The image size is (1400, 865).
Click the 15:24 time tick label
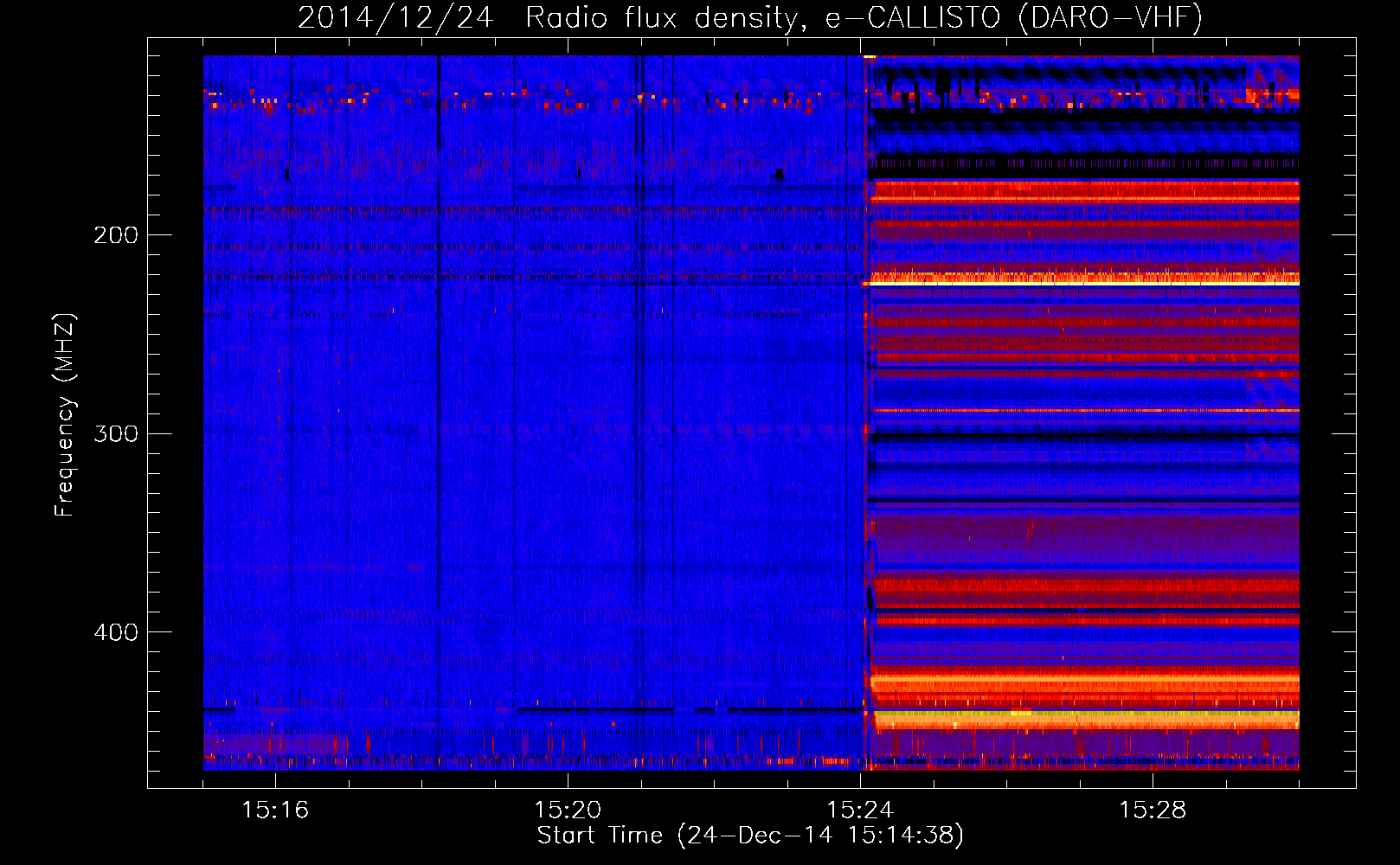(860, 810)
